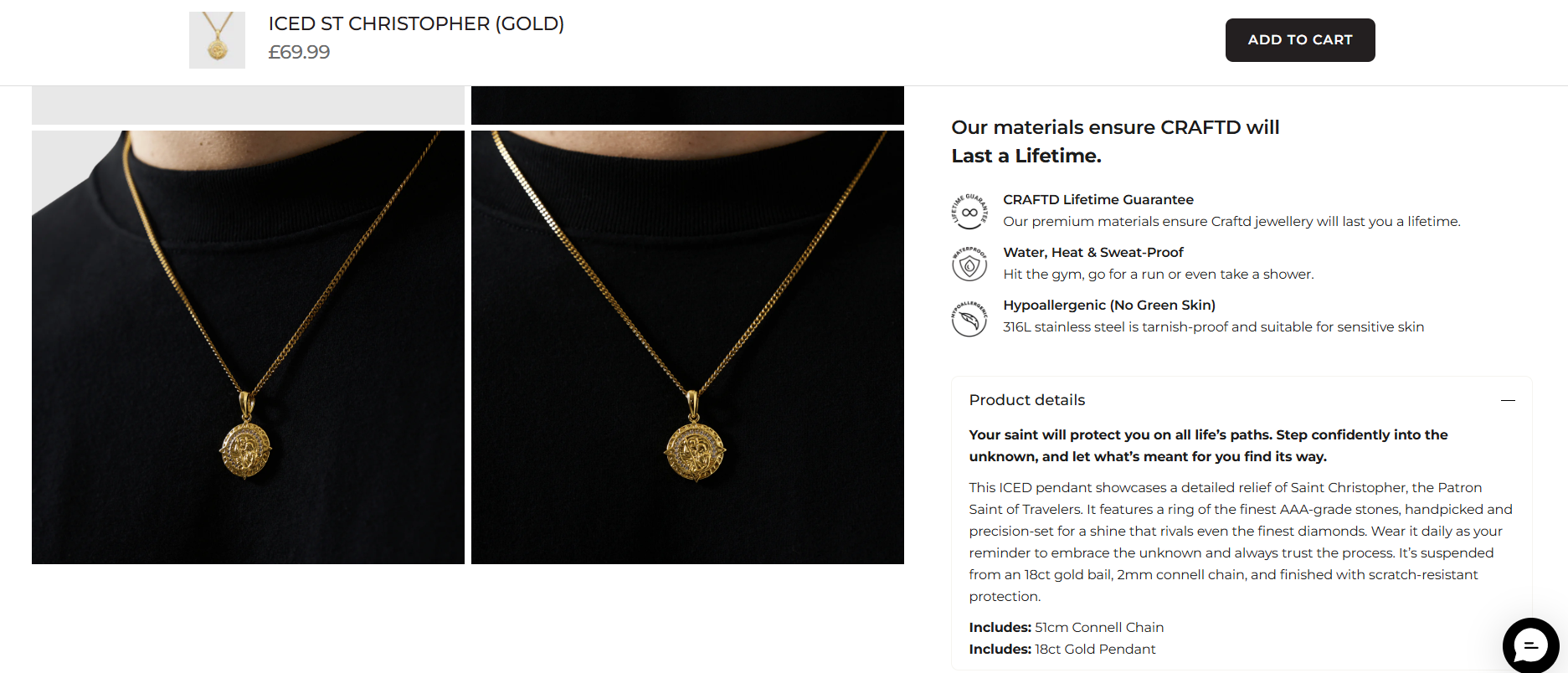Click the Lifetime Guarantee infinity icon

pyautogui.click(x=969, y=211)
